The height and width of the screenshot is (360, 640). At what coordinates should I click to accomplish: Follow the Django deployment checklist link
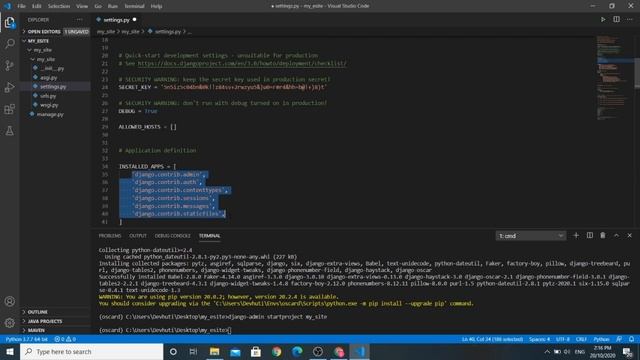[x=242, y=64]
